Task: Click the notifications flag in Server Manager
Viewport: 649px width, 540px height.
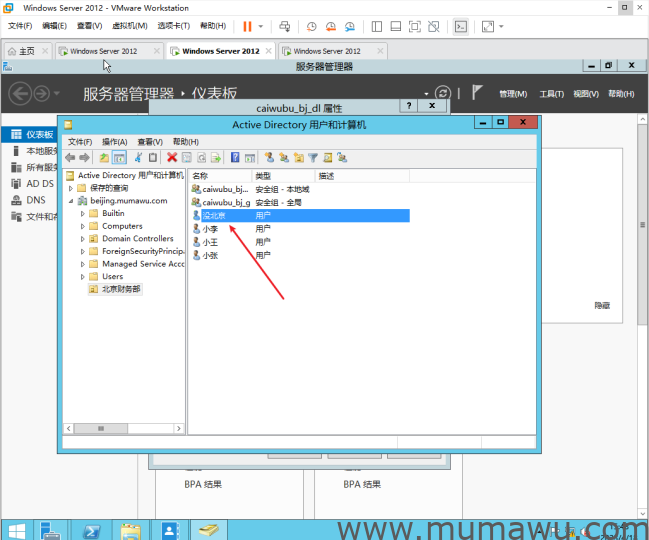Action: (477, 93)
